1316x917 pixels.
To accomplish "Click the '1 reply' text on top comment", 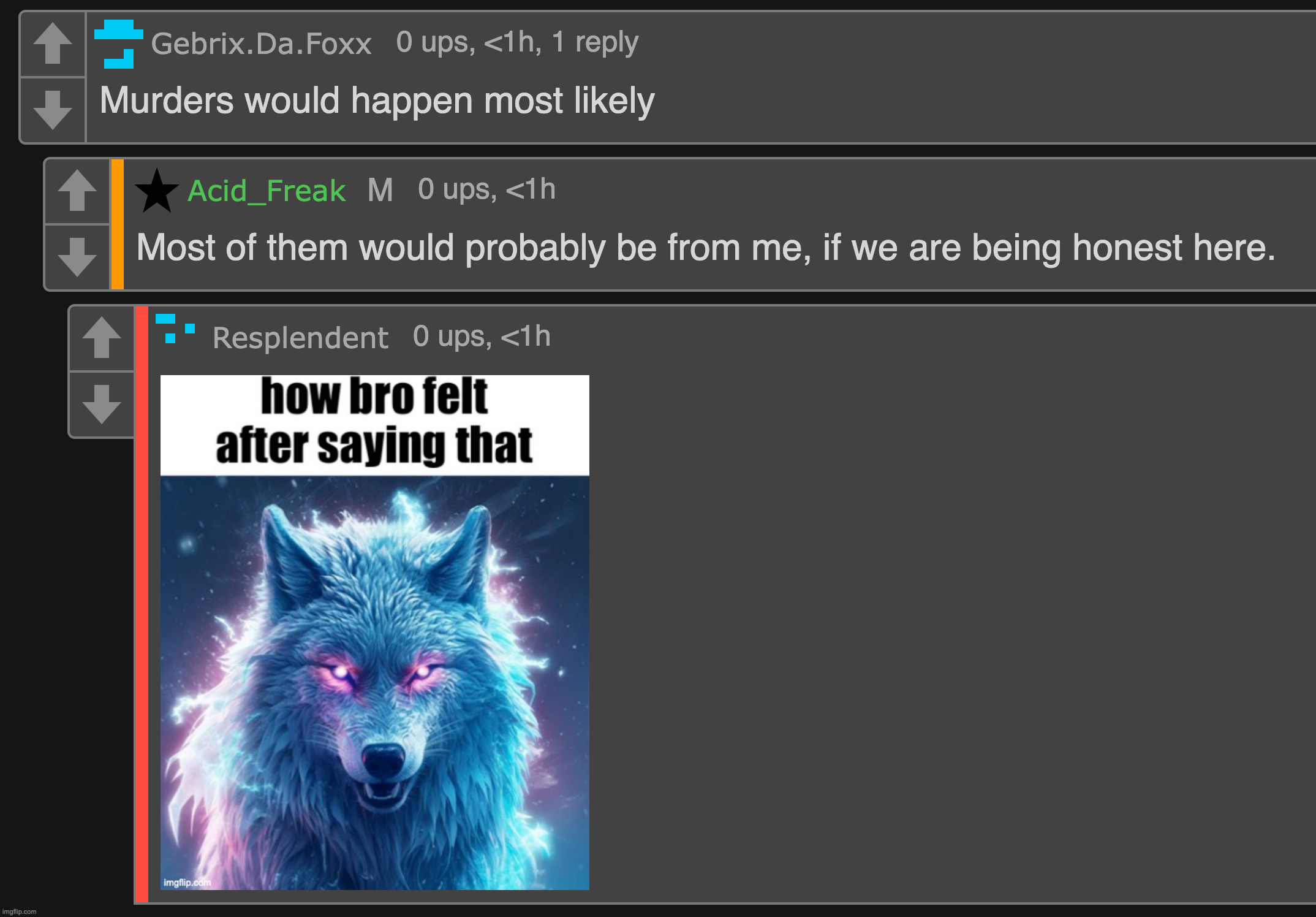I will 595,42.
